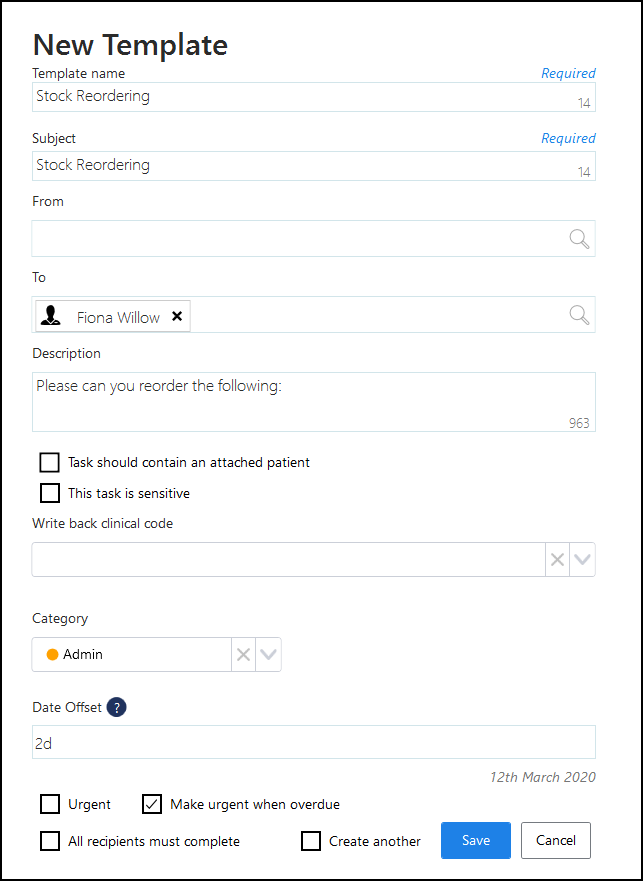Focus the Date Offset input field
This screenshot has height=881, width=643.
(313, 742)
